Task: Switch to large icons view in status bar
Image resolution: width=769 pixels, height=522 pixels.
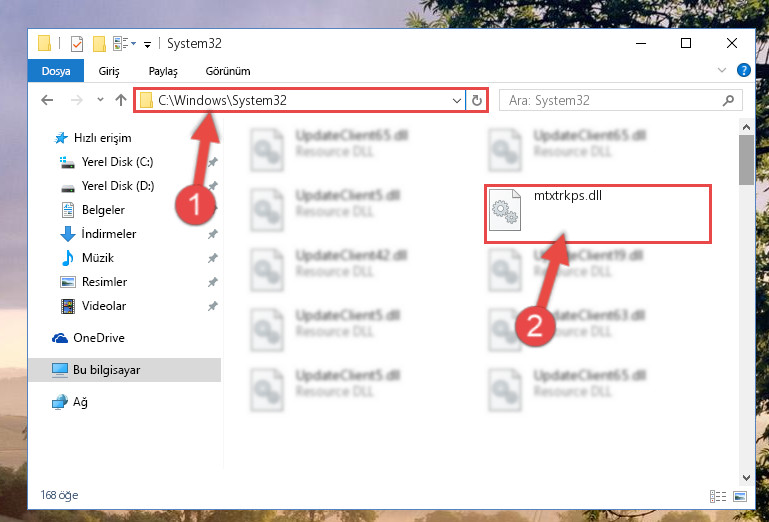Action: coord(740,496)
